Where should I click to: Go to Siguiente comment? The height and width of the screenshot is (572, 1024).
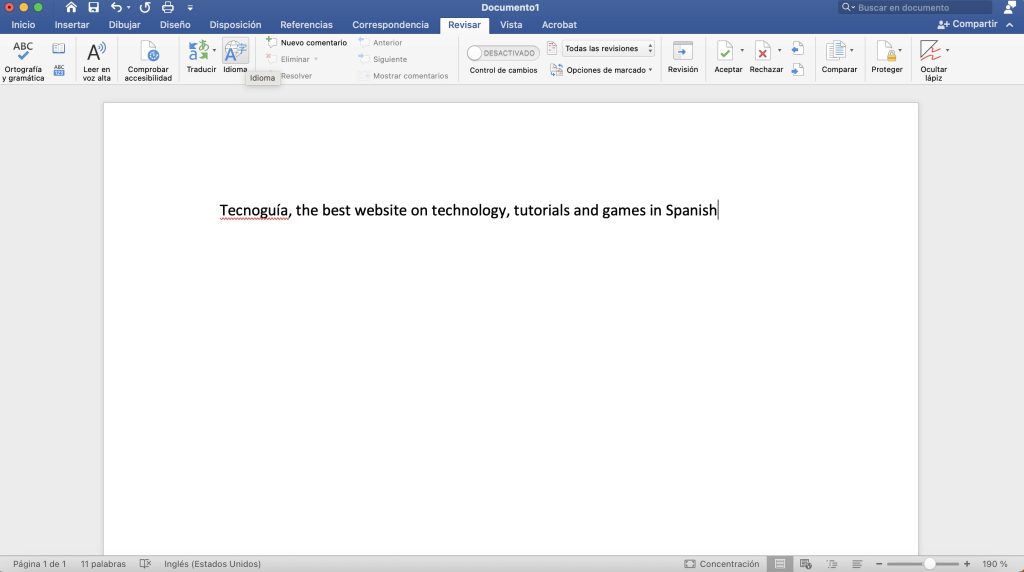click(x=383, y=59)
